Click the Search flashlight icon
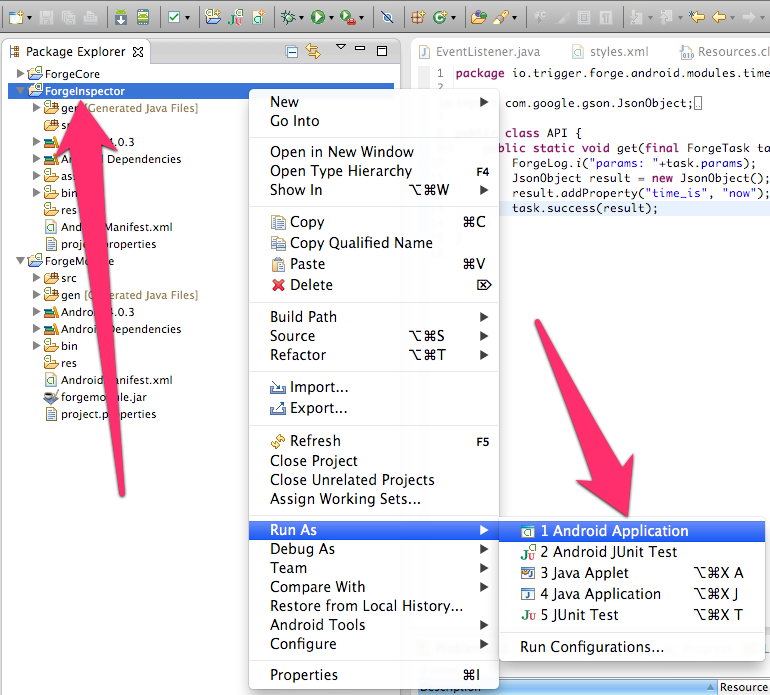770x695 pixels. coord(500,18)
